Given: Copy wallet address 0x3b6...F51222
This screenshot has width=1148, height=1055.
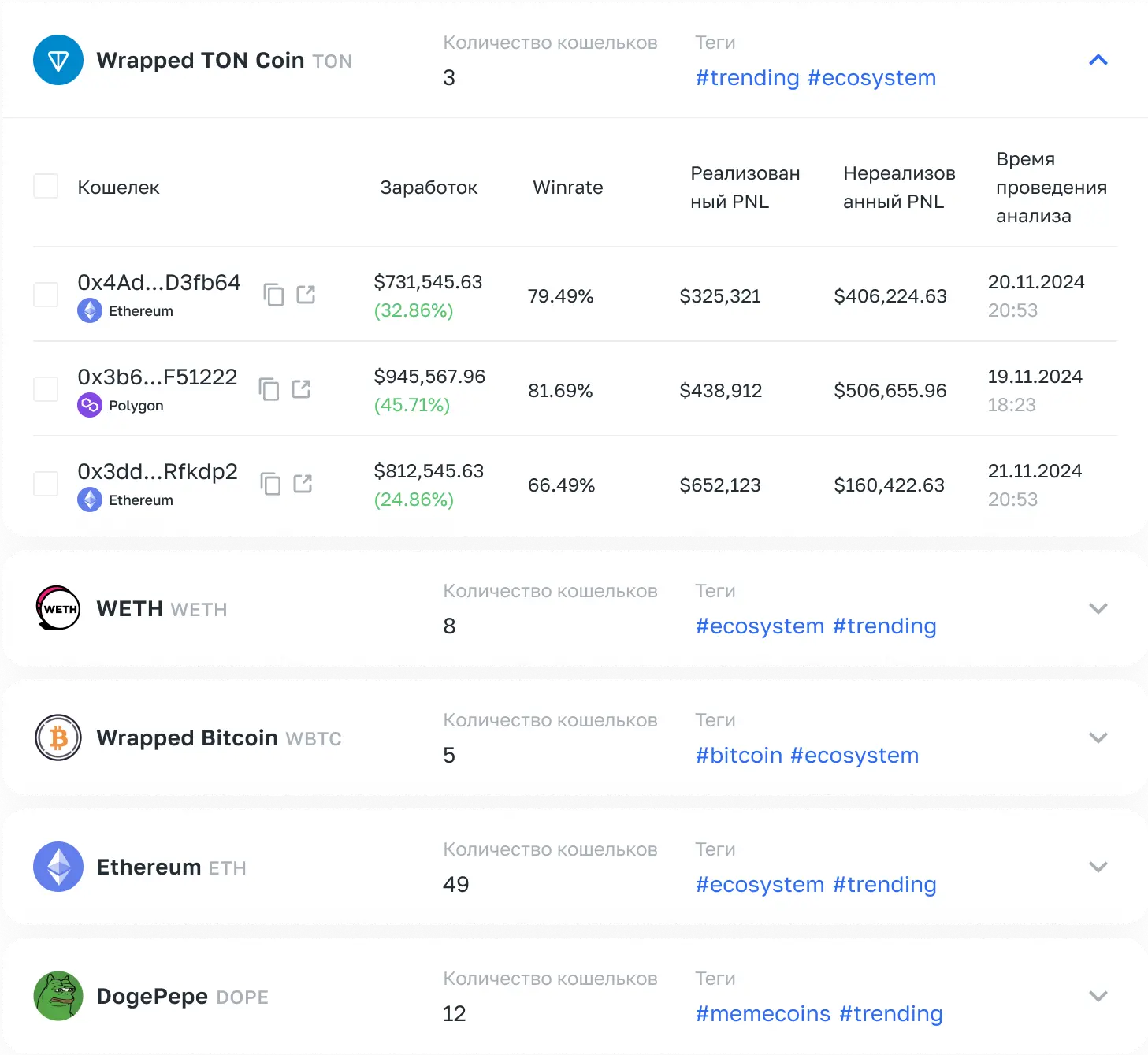Looking at the screenshot, I should click(269, 389).
